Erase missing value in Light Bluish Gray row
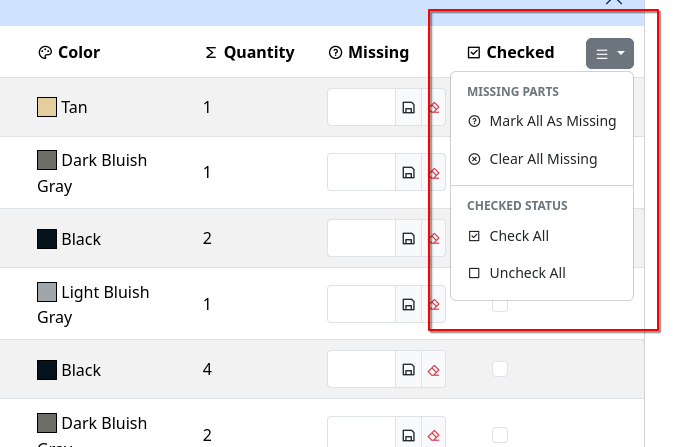 (x=434, y=304)
